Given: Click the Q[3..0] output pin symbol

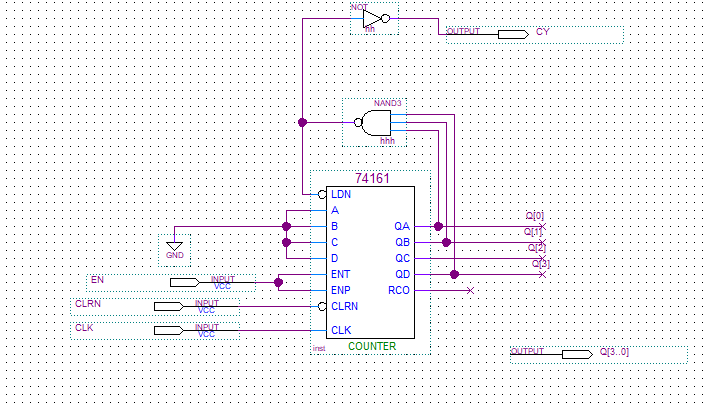Looking at the screenshot, I should click(577, 355).
